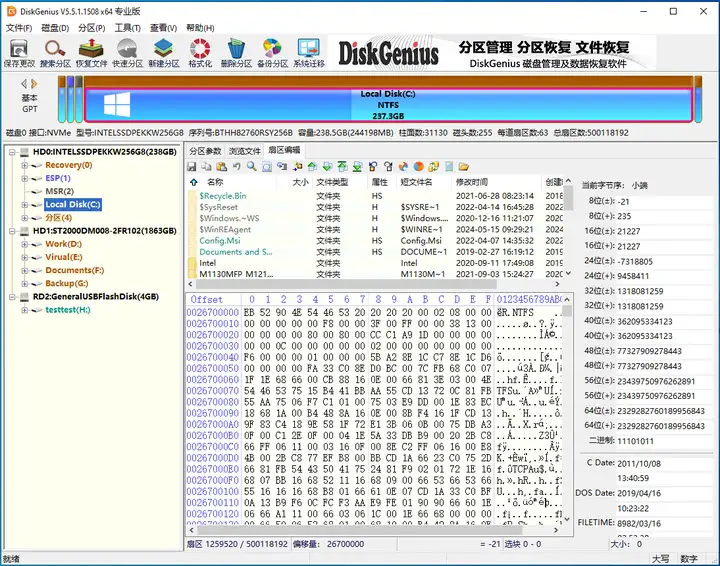Screen dimensions: 720x566
Task: Select the Intel folder row
Action: click(x=375, y=263)
